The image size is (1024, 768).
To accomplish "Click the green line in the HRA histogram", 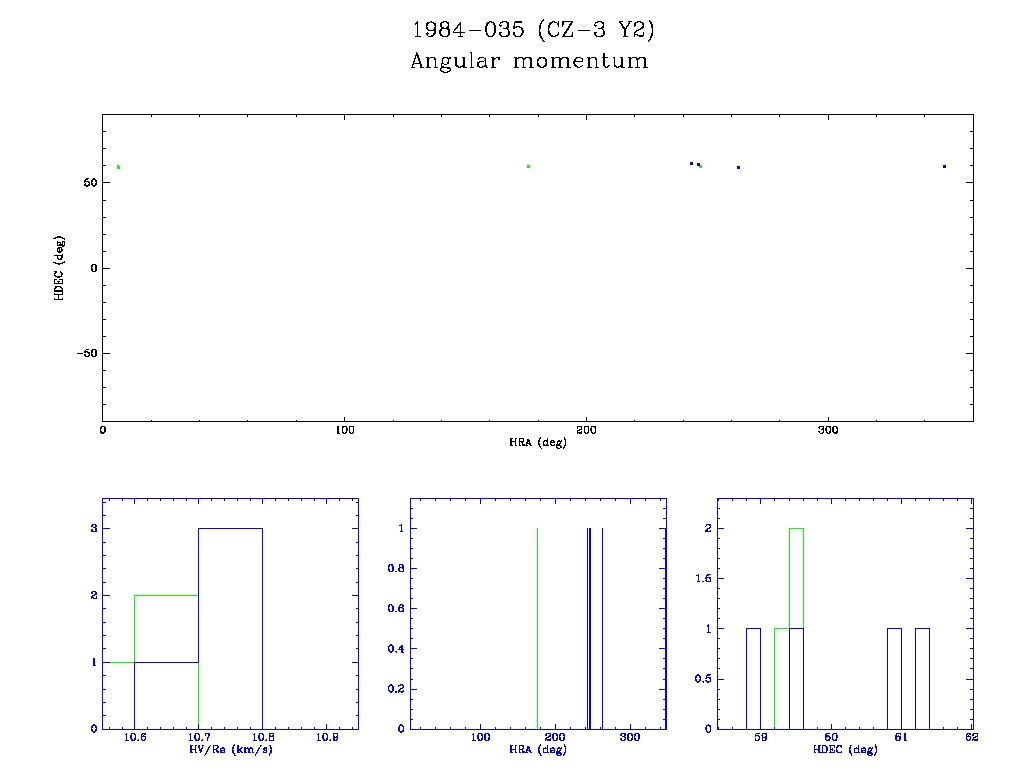I will click(x=537, y=628).
